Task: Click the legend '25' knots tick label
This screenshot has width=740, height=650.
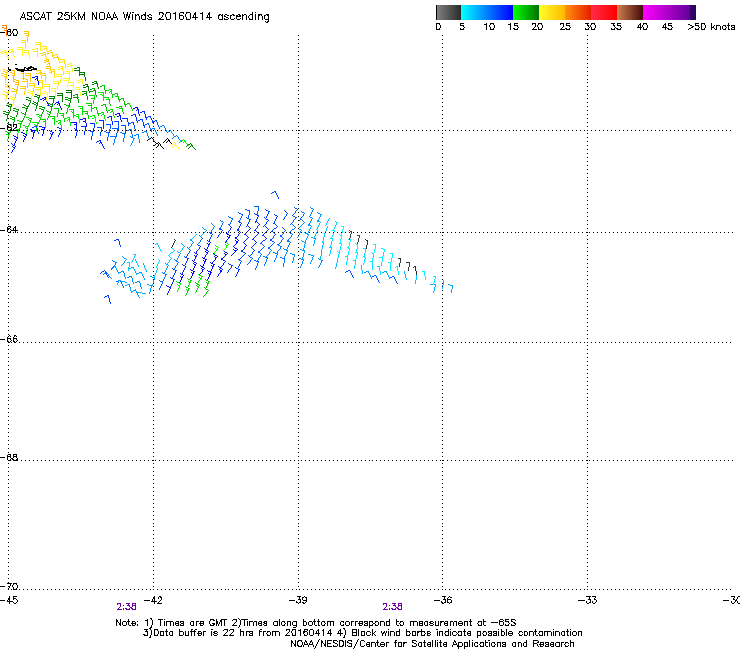Action: pos(565,27)
